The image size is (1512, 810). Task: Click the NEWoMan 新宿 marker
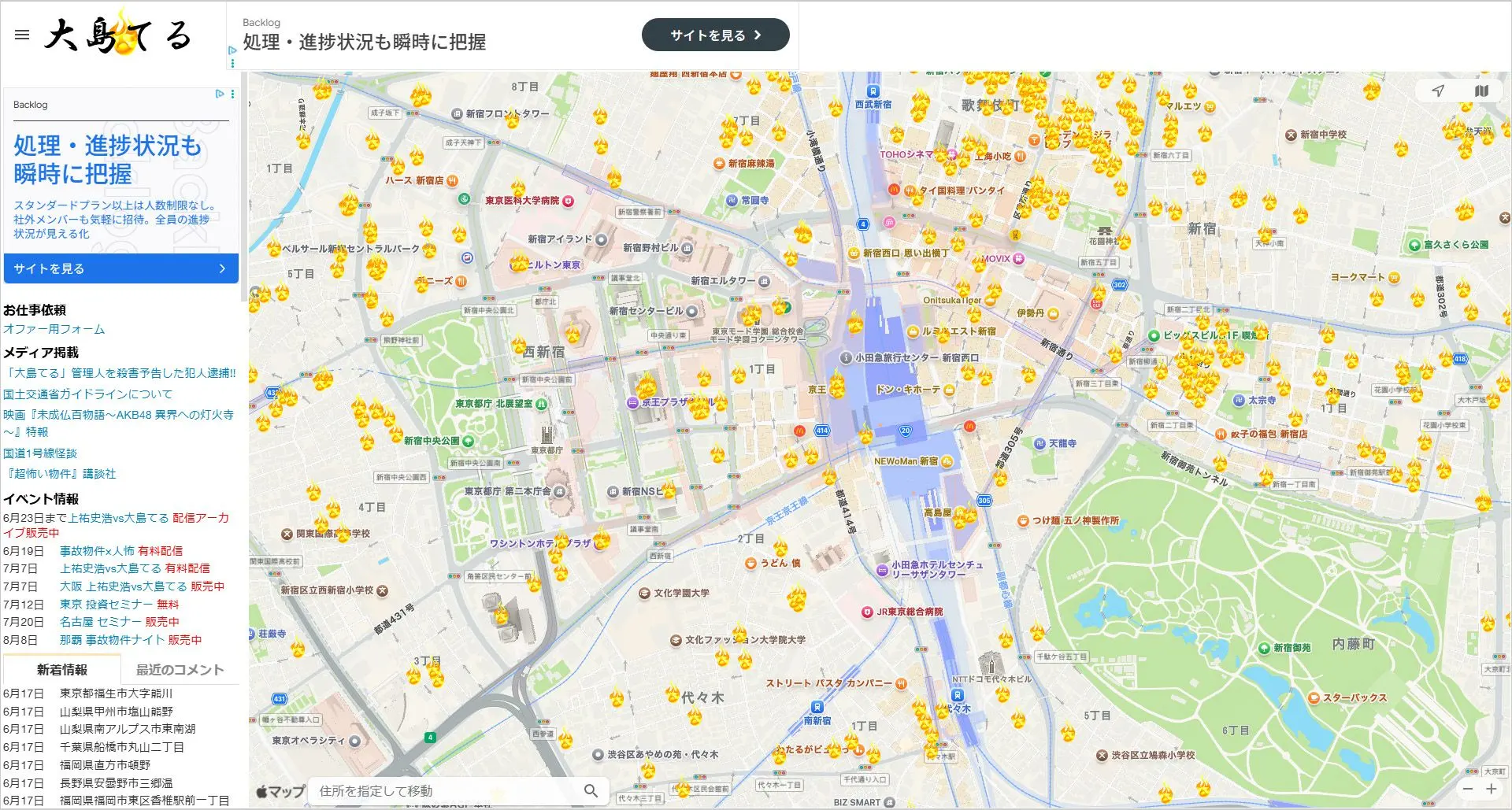click(947, 461)
